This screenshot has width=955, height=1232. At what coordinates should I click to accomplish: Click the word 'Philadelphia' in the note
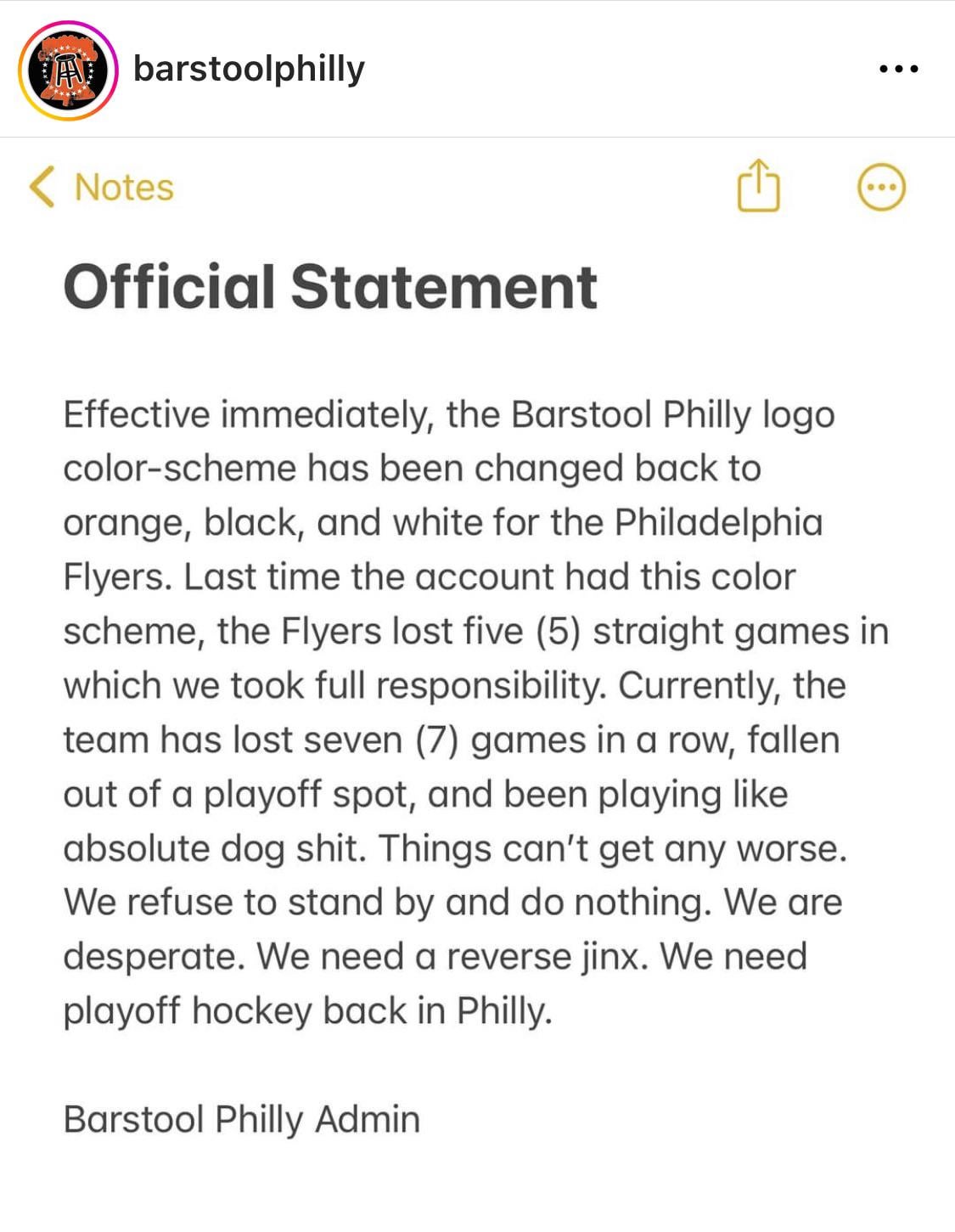pyautogui.click(x=718, y=523)
